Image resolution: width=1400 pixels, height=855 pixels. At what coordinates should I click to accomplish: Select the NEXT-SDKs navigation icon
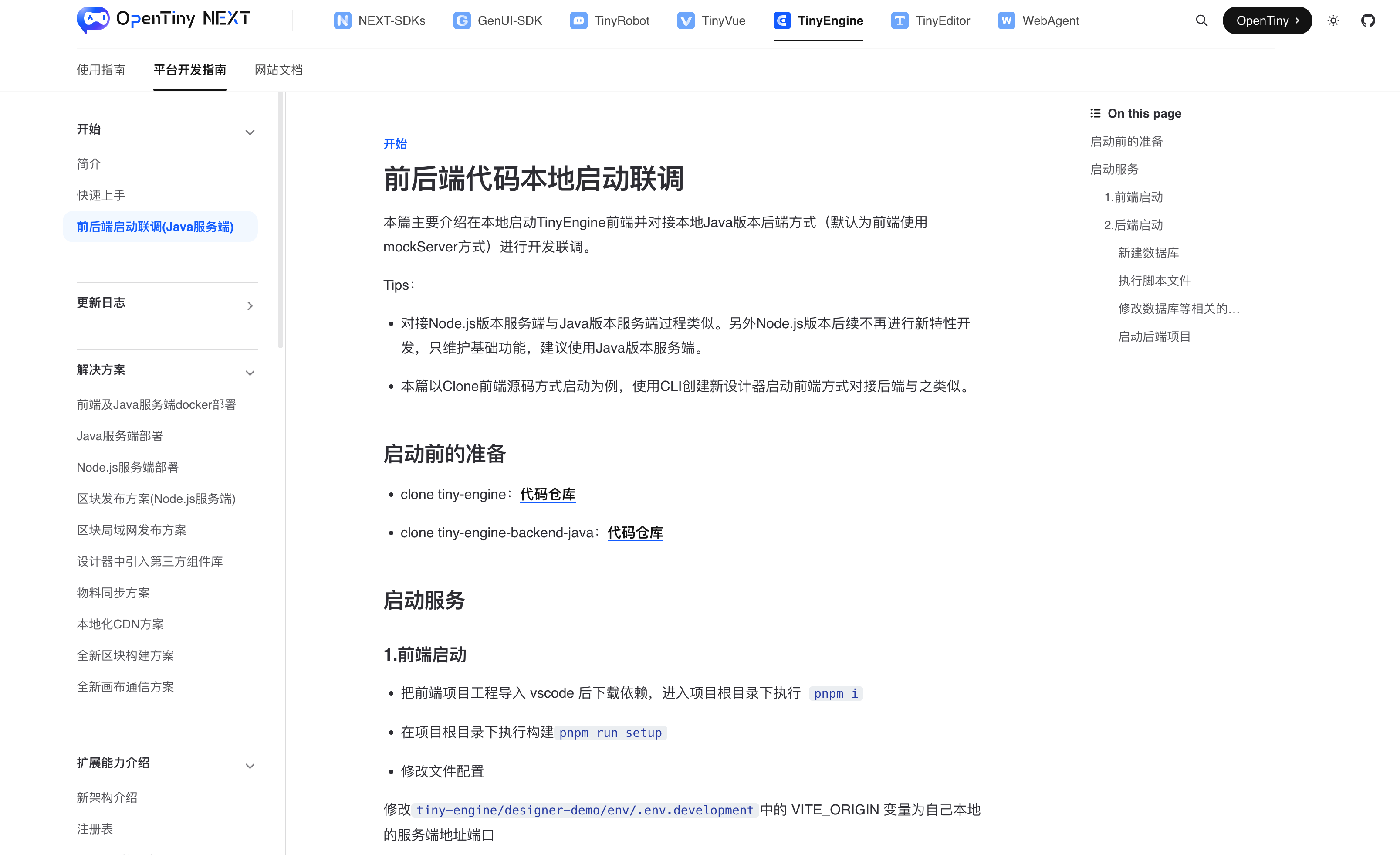(x=343, y=20)
